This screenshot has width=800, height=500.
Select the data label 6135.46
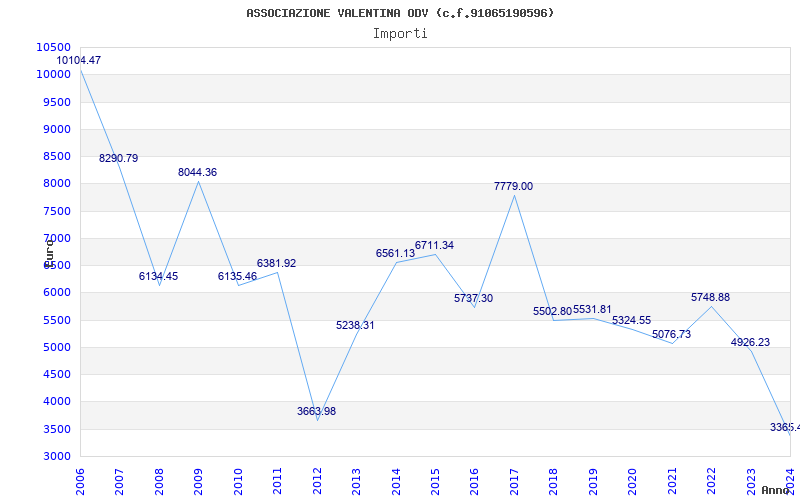[x=237, y=276]
